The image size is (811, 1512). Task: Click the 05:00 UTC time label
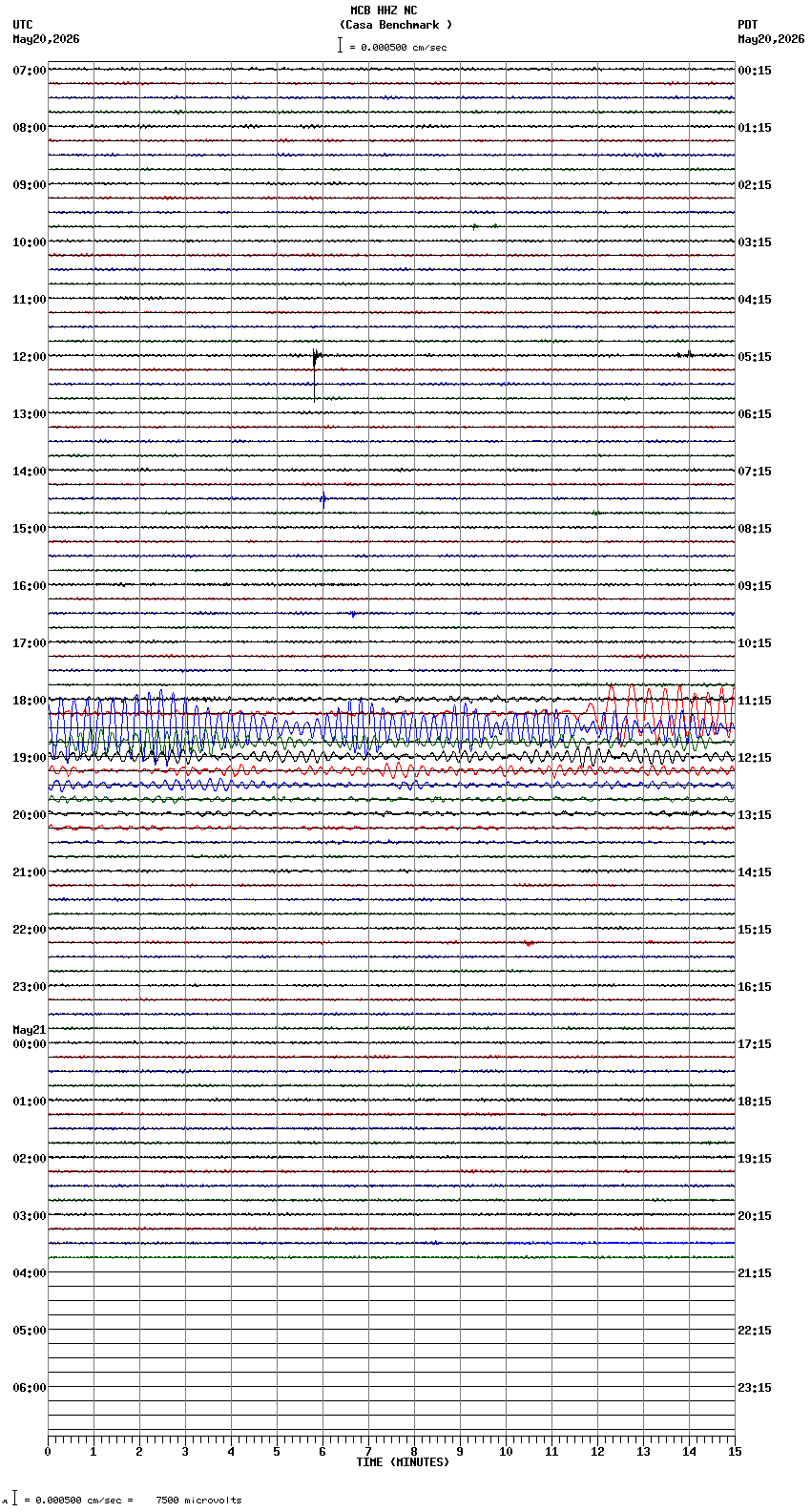[x=30, y=1331]
